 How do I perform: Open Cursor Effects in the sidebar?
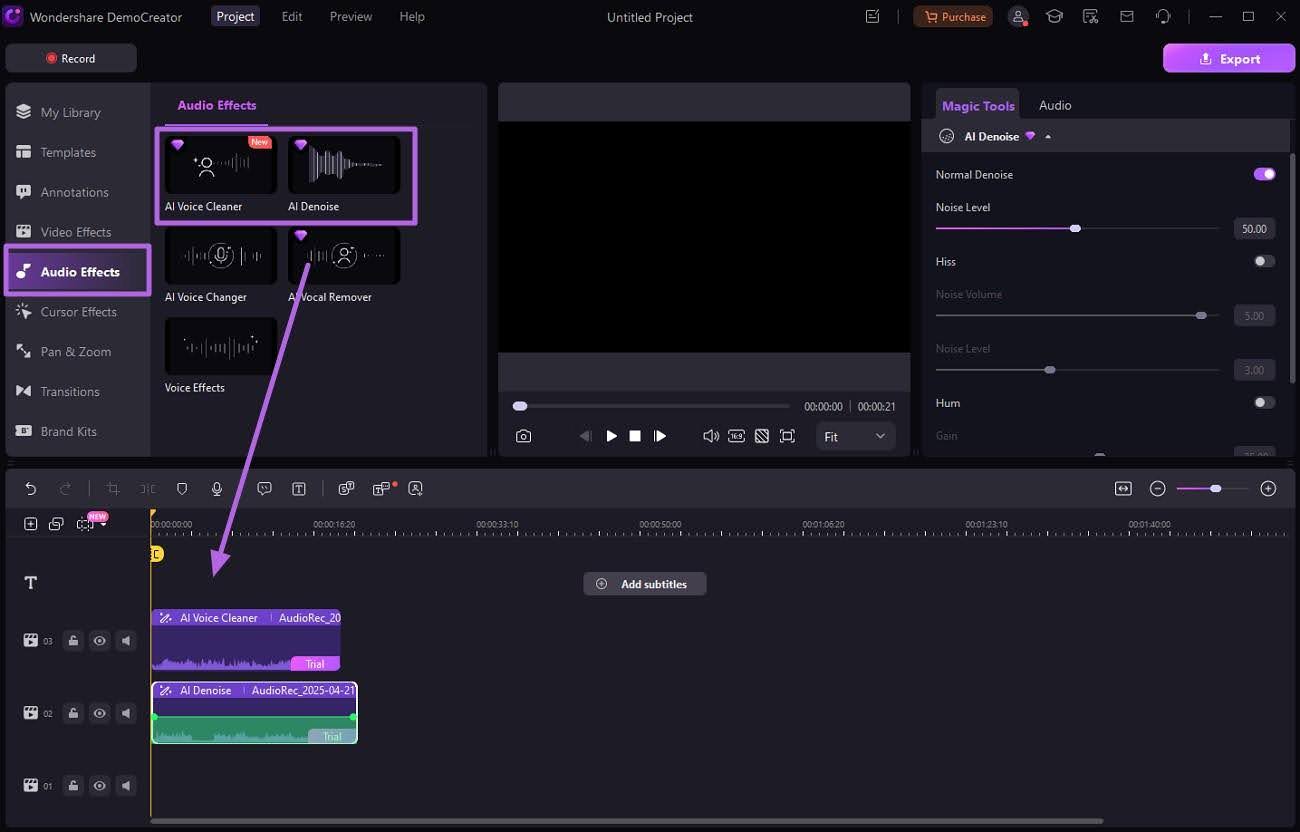pos(76,312)
